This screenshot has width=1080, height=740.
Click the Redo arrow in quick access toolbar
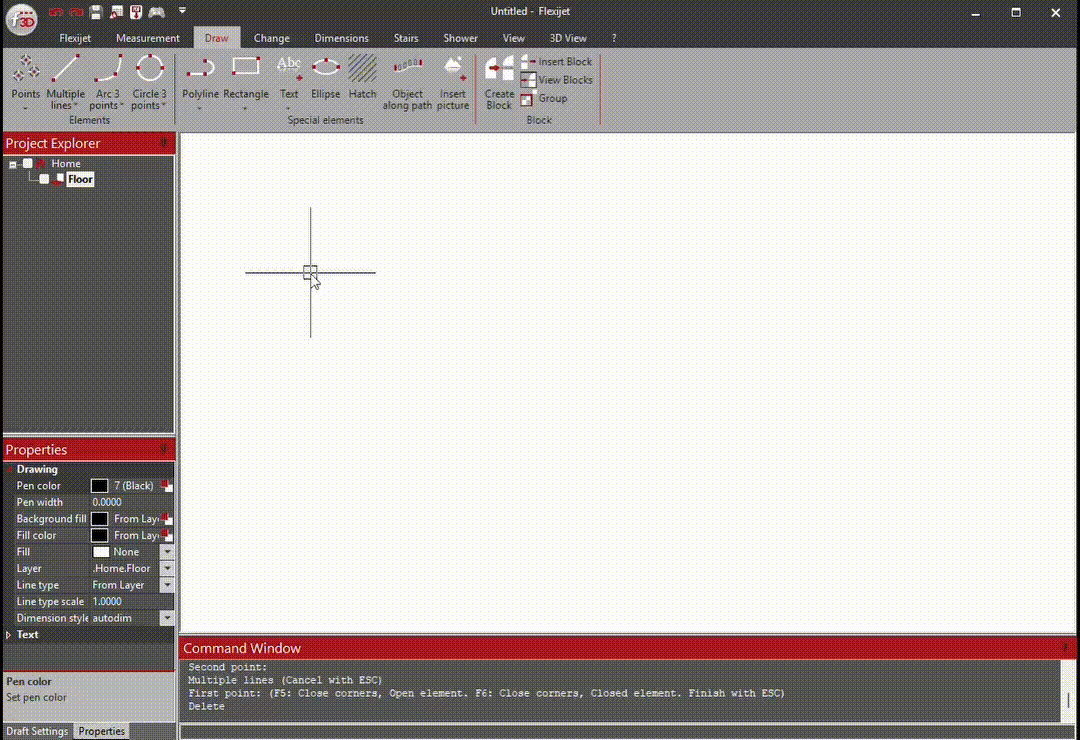coord(76,12)
